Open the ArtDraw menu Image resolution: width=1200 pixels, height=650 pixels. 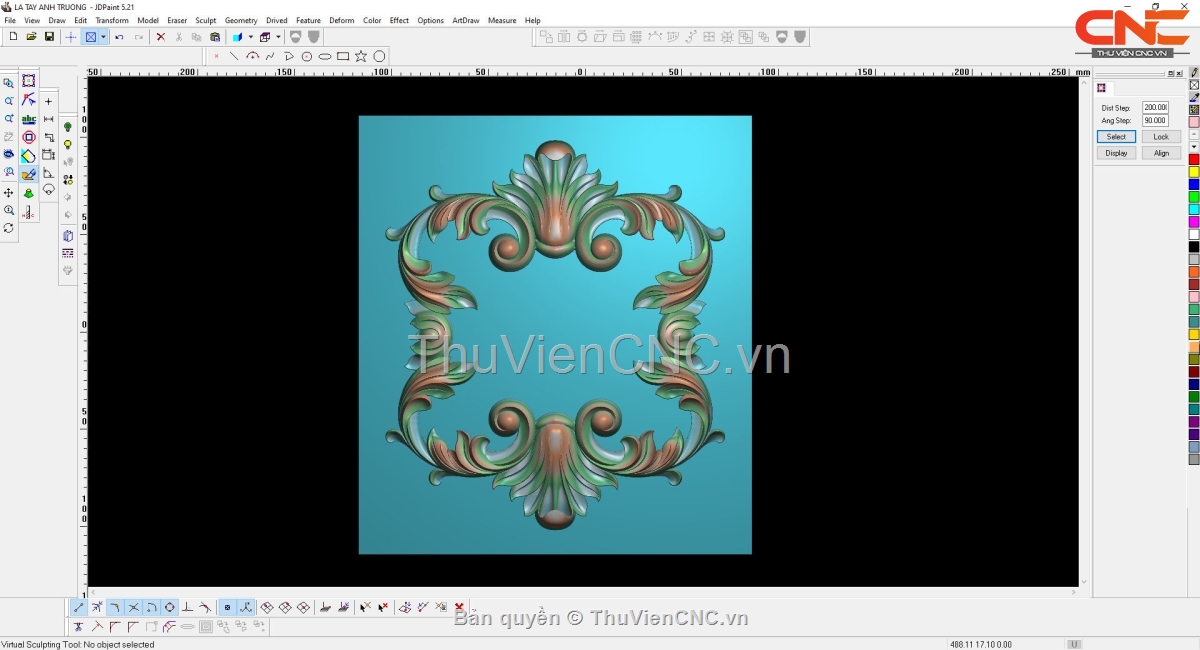point(465,20)
